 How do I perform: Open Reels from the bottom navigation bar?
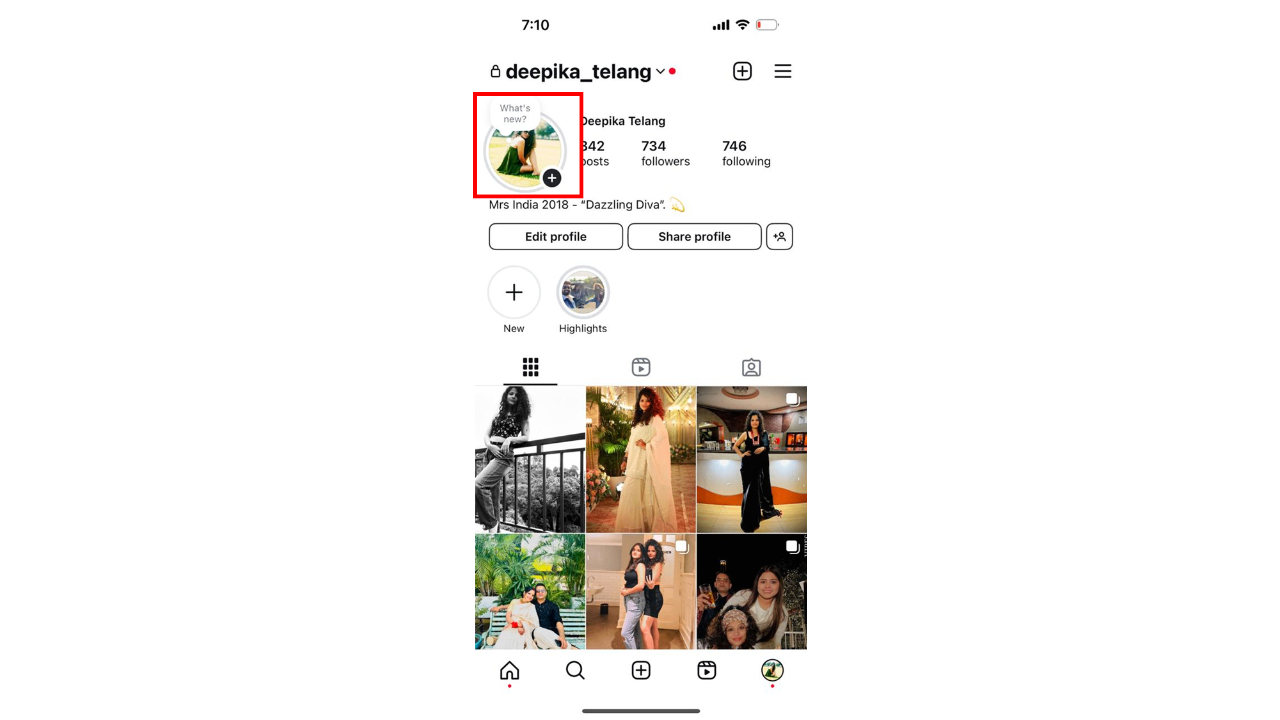click(706, 671)
